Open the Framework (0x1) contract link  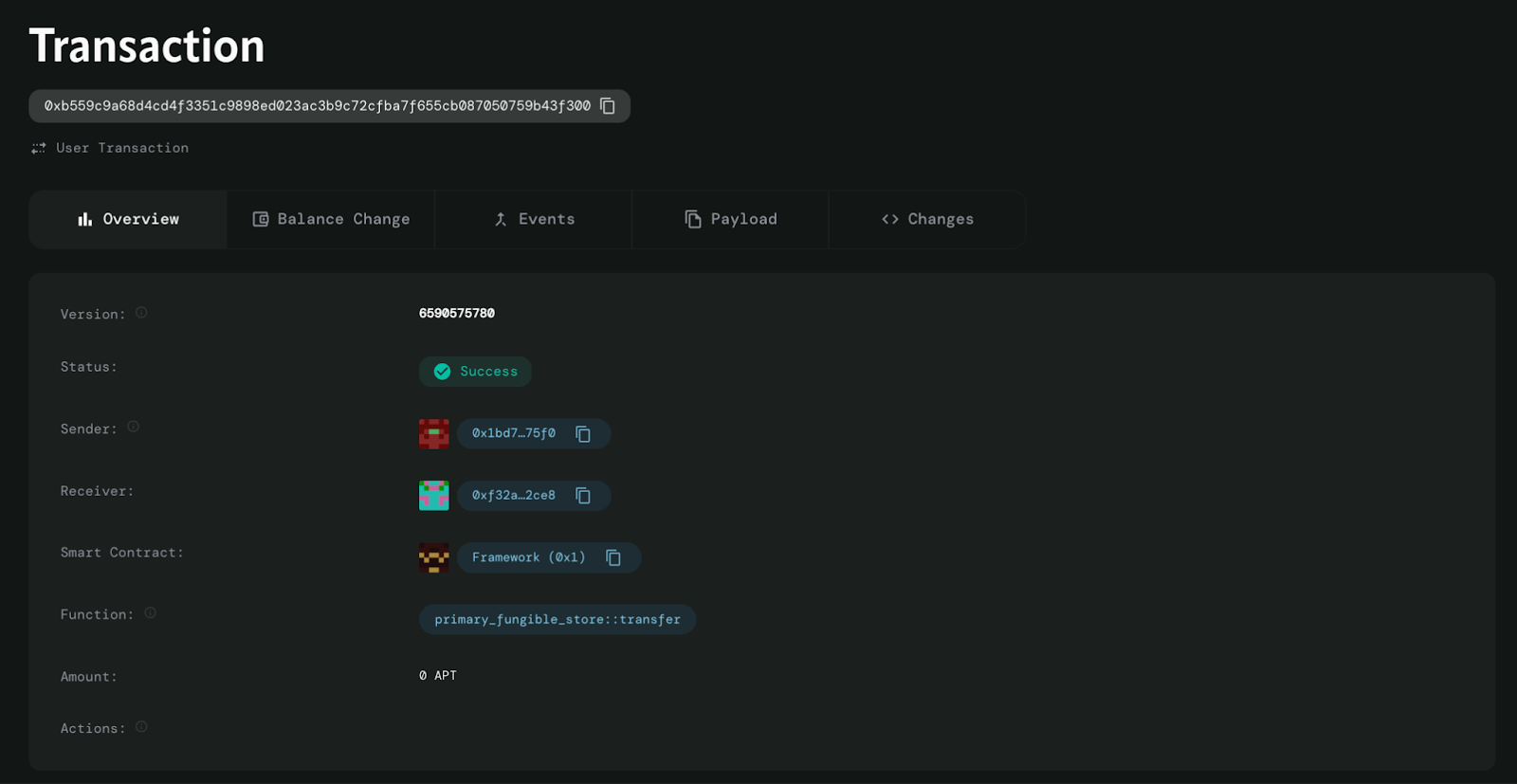point(529,557)
